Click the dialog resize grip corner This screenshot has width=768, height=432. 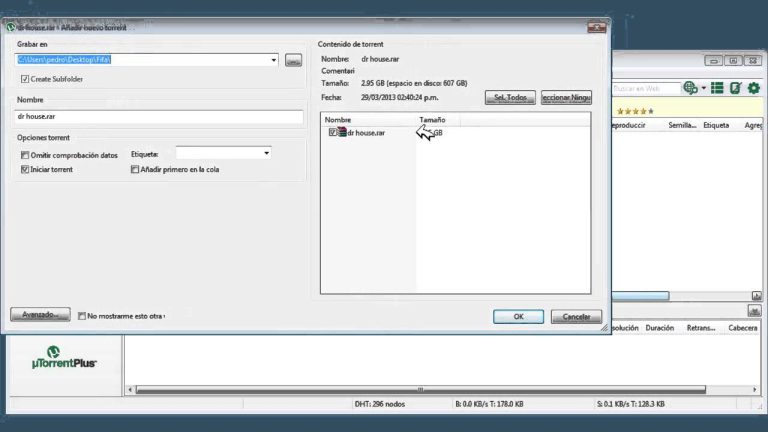click(604, 328)
